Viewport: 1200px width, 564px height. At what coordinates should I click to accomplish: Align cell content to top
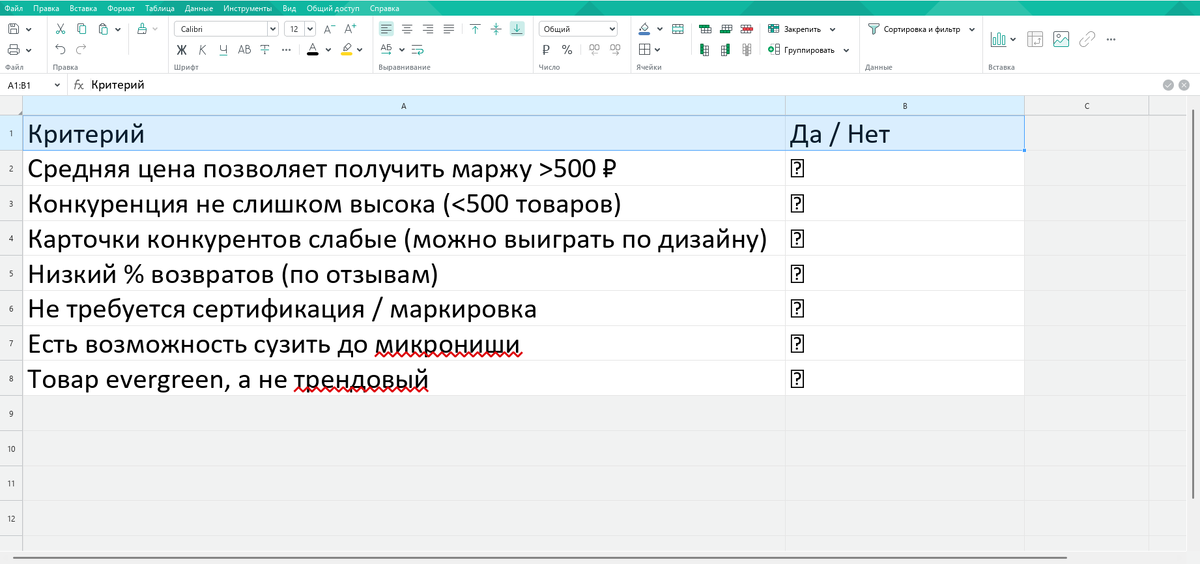(475, 29)
